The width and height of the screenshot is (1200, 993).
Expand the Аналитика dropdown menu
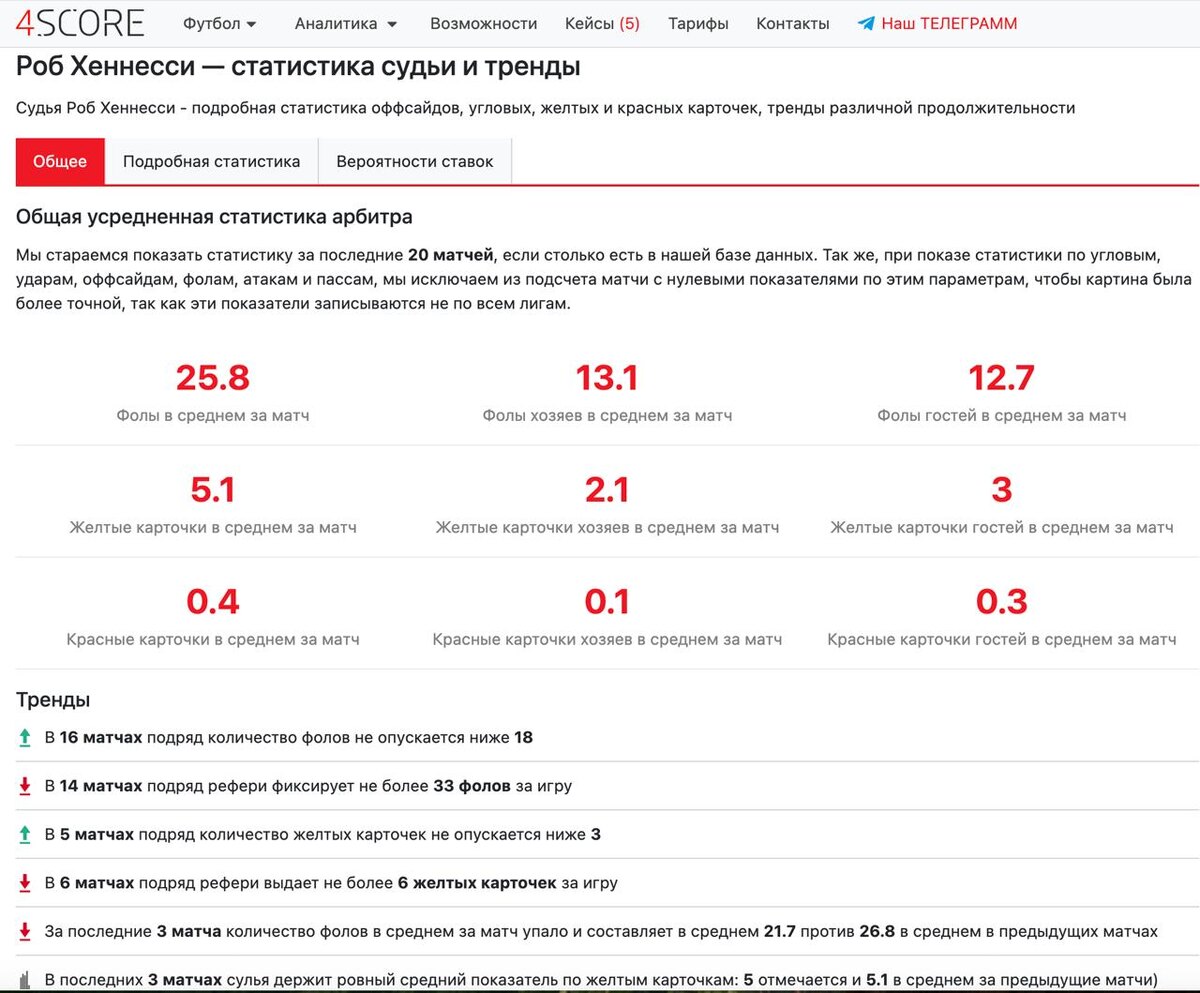(x=346, y=24)
